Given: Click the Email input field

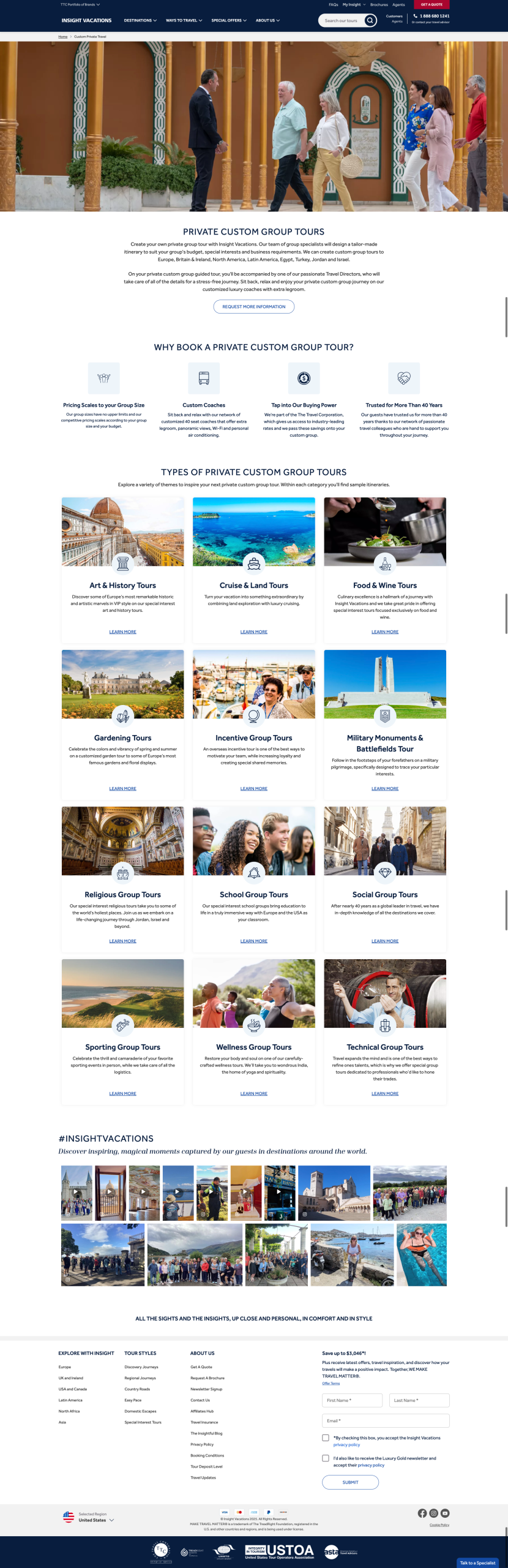Looking at the screenshot, I should point(386,1420).
